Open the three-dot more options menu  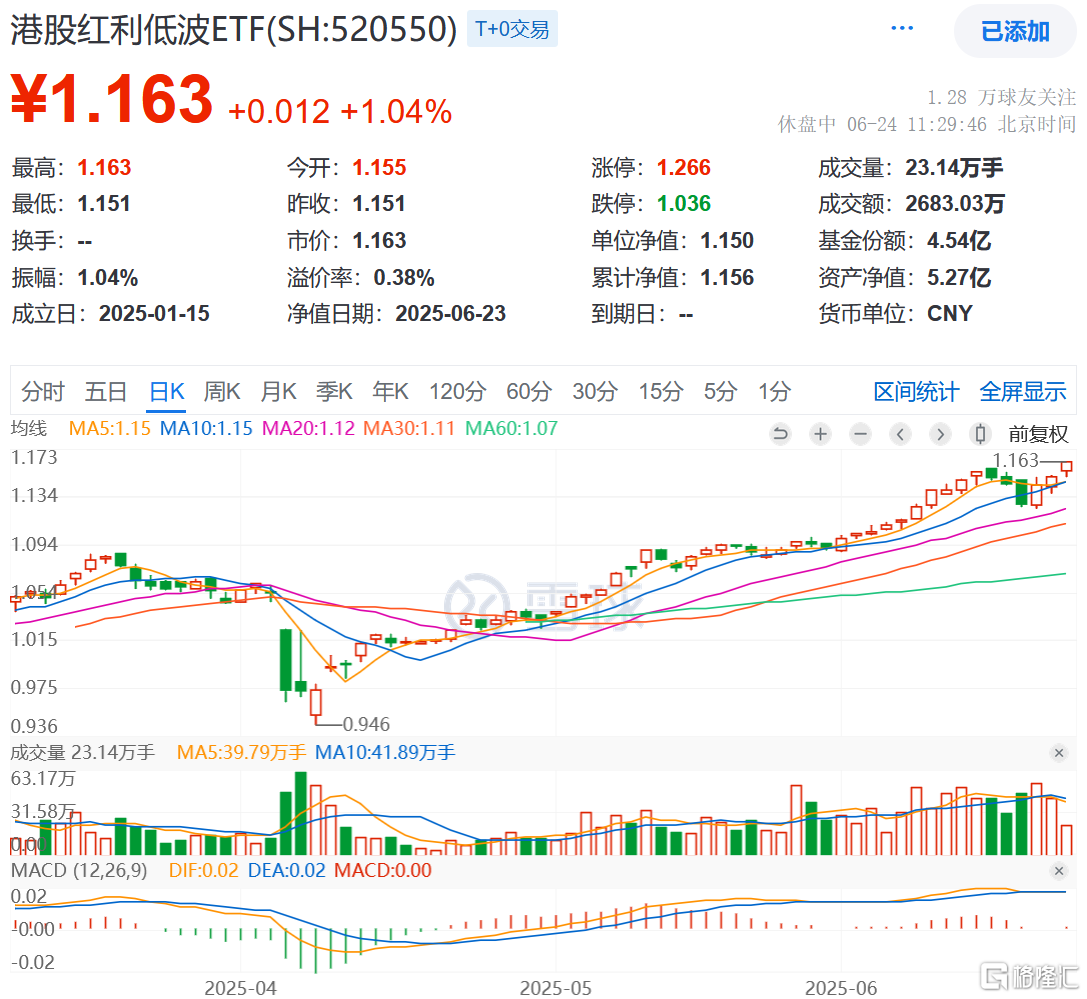902,28
